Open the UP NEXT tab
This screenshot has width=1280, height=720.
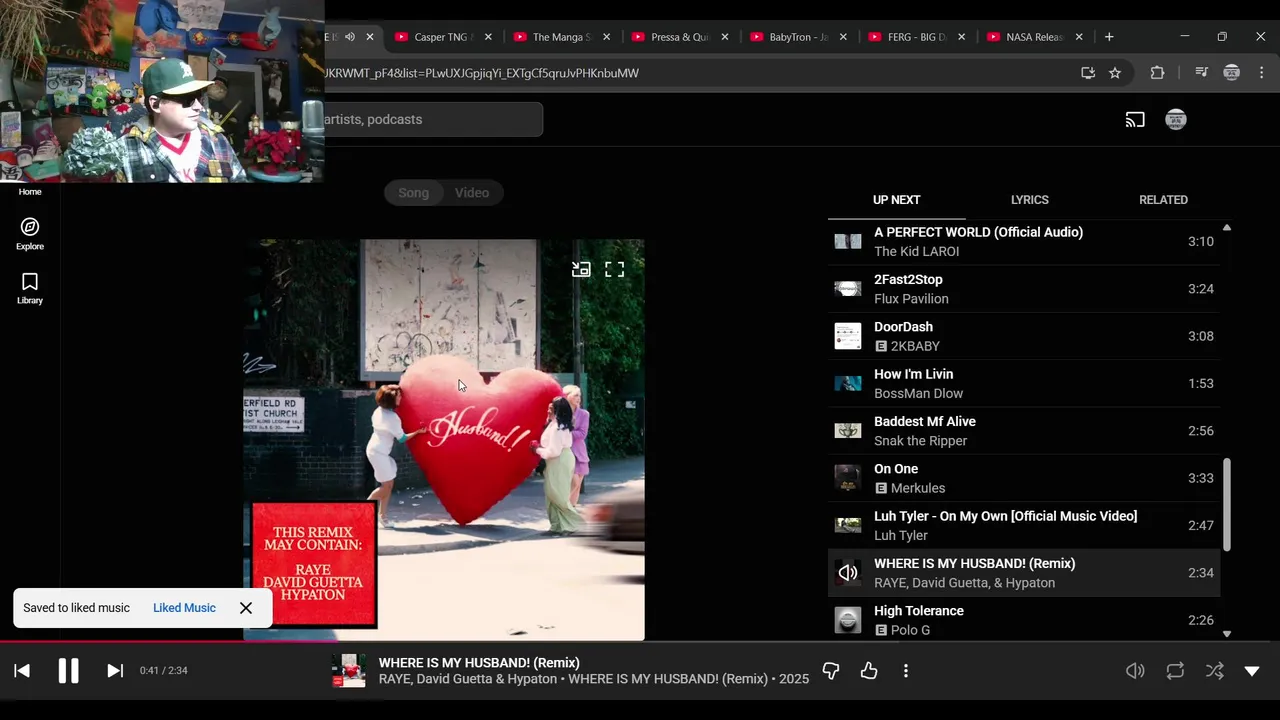click(896, 200)
